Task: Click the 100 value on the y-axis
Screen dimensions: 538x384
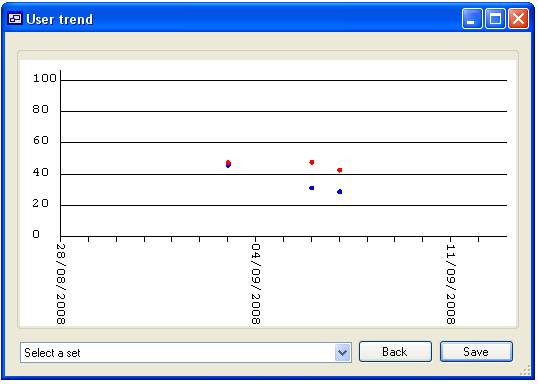Action: coord(45,78)
